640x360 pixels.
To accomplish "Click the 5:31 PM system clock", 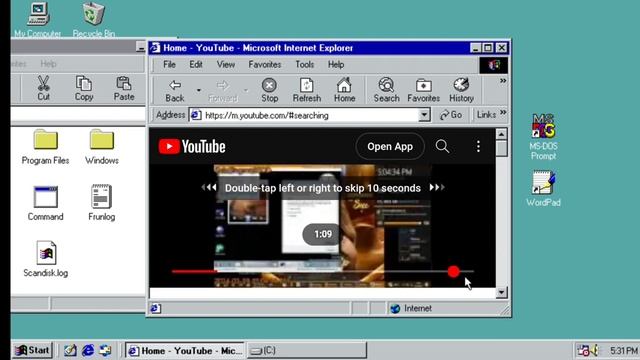I will 623,351.
